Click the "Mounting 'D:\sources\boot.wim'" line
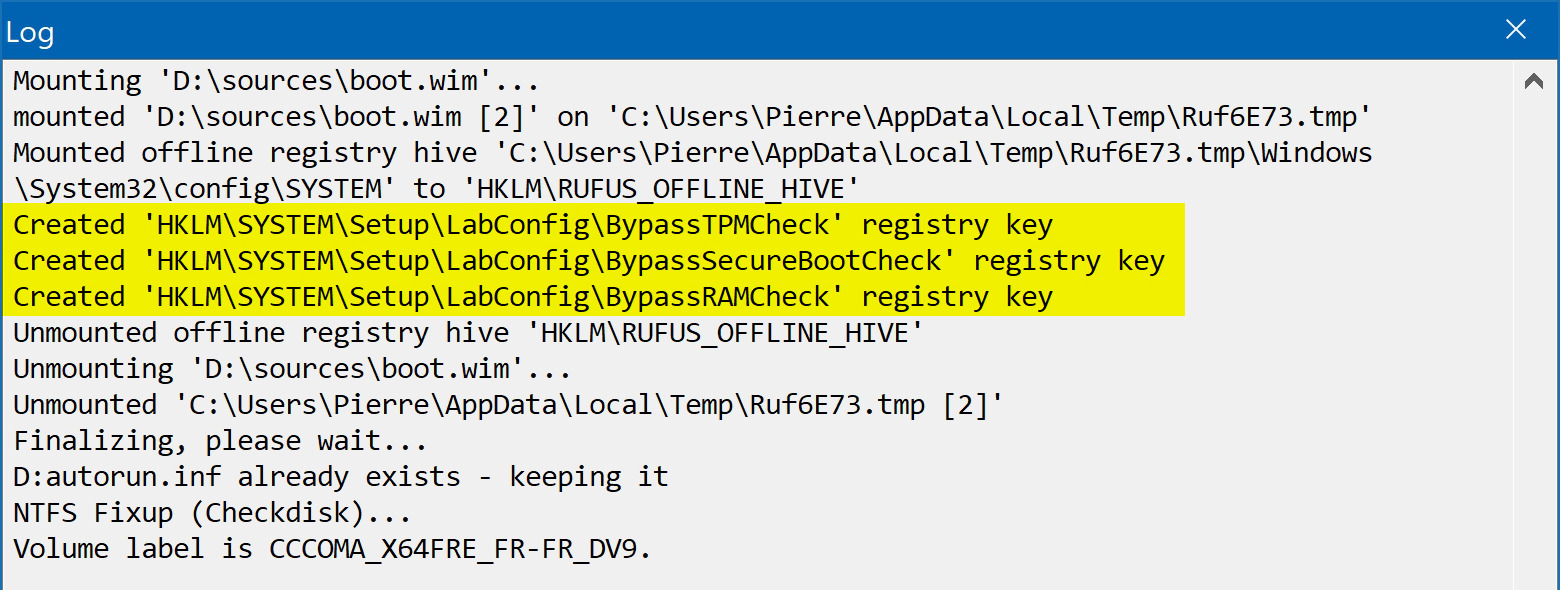This screenshot has height=590, width=1560. pyautogui.click(x=276, y=81)
